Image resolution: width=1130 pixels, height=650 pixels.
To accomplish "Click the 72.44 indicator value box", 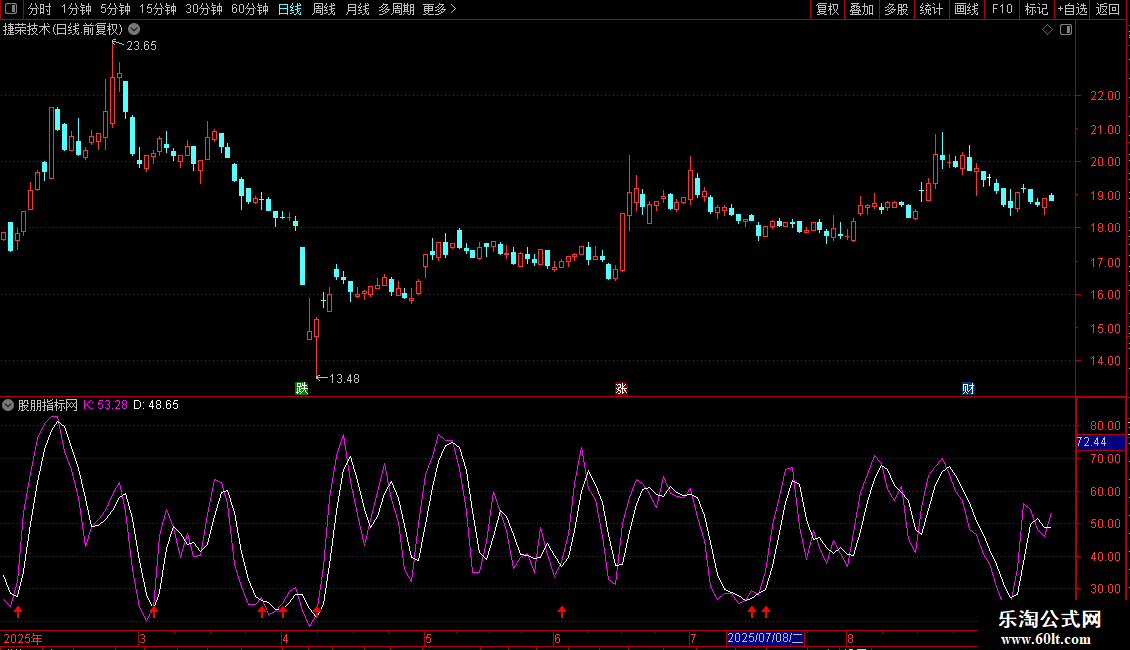I will click(x=1100, y=442).
